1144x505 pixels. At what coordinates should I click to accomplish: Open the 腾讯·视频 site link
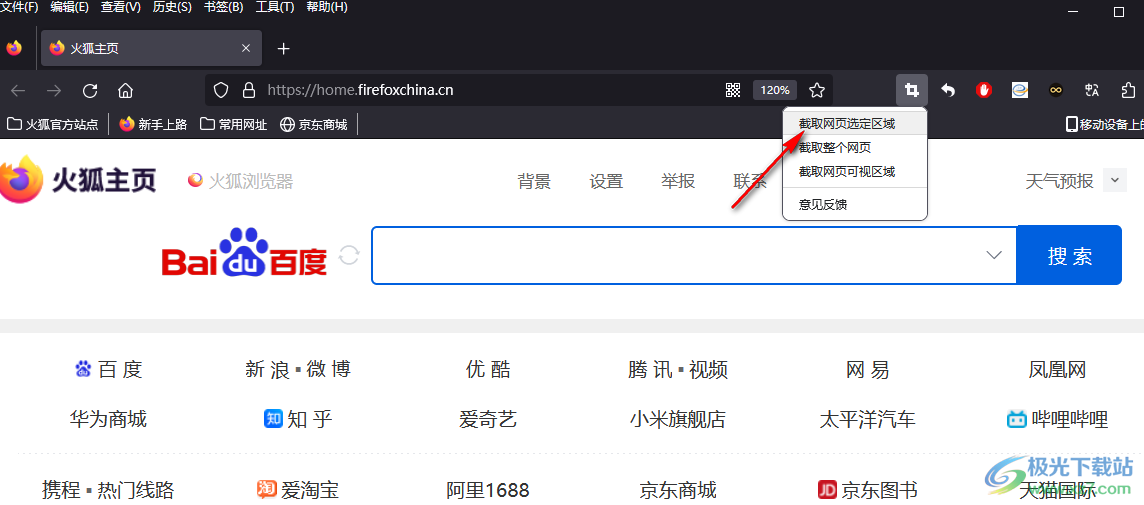[x=678, y=369]
